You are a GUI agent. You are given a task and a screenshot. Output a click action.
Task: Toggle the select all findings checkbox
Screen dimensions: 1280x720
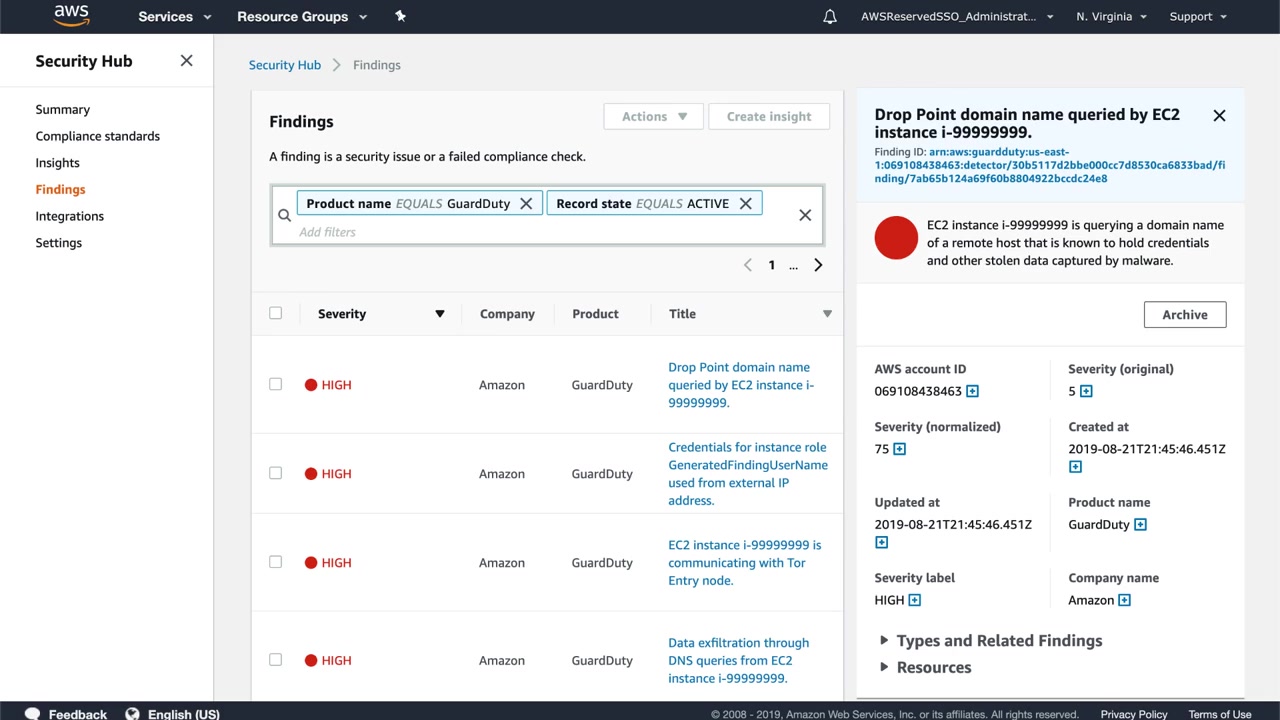pos(276,313)
